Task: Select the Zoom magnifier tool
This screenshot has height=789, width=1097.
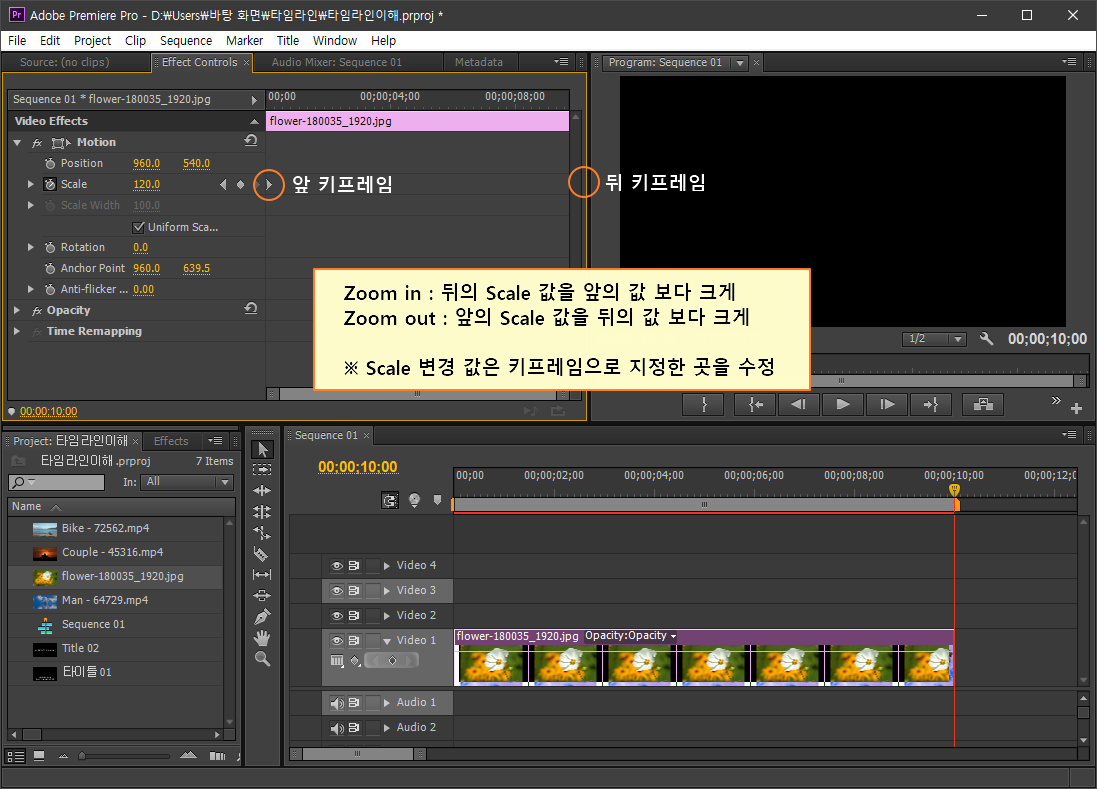Action: tap(262, 659)
